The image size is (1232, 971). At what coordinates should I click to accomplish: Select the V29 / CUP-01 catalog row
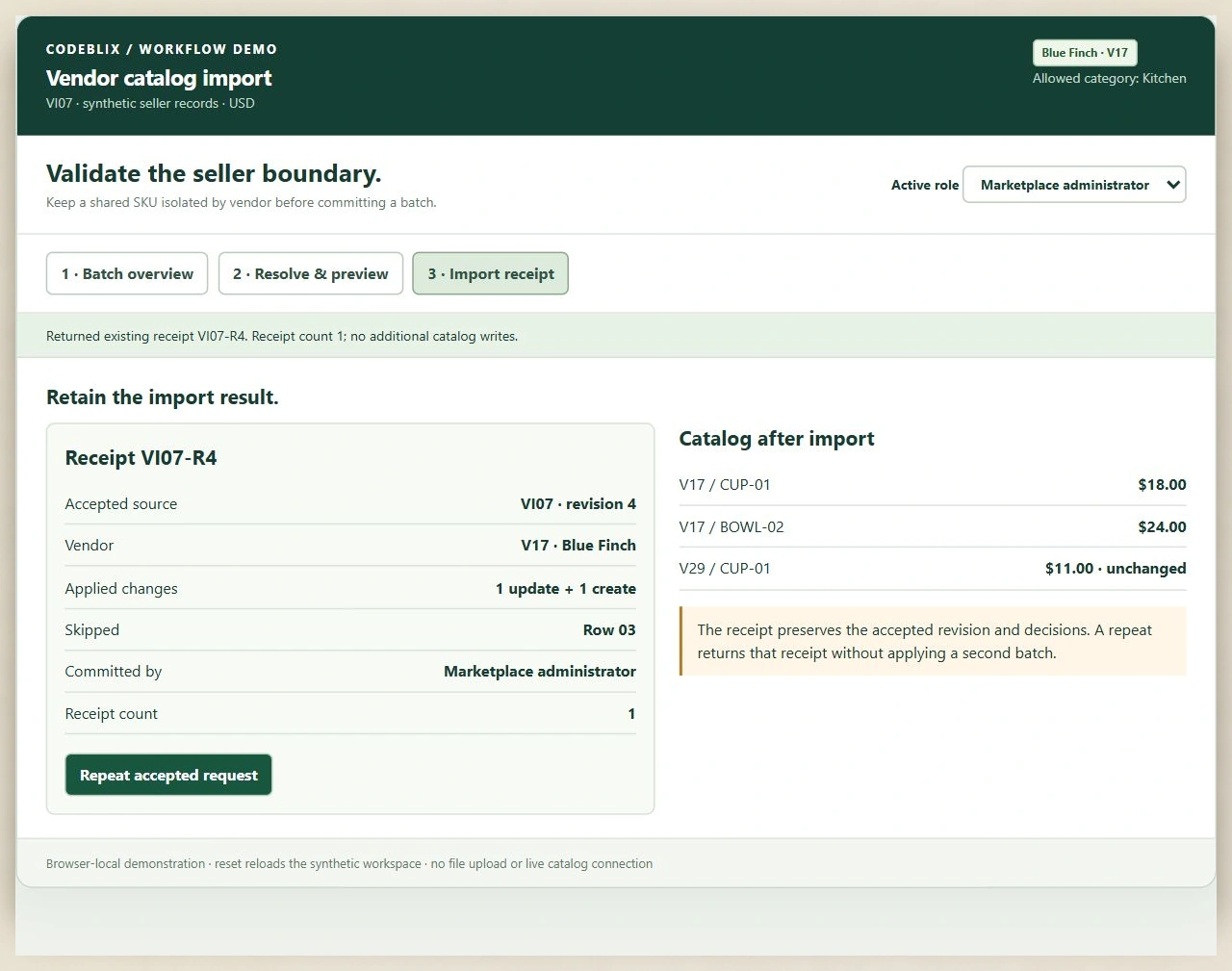pos(933,569)
